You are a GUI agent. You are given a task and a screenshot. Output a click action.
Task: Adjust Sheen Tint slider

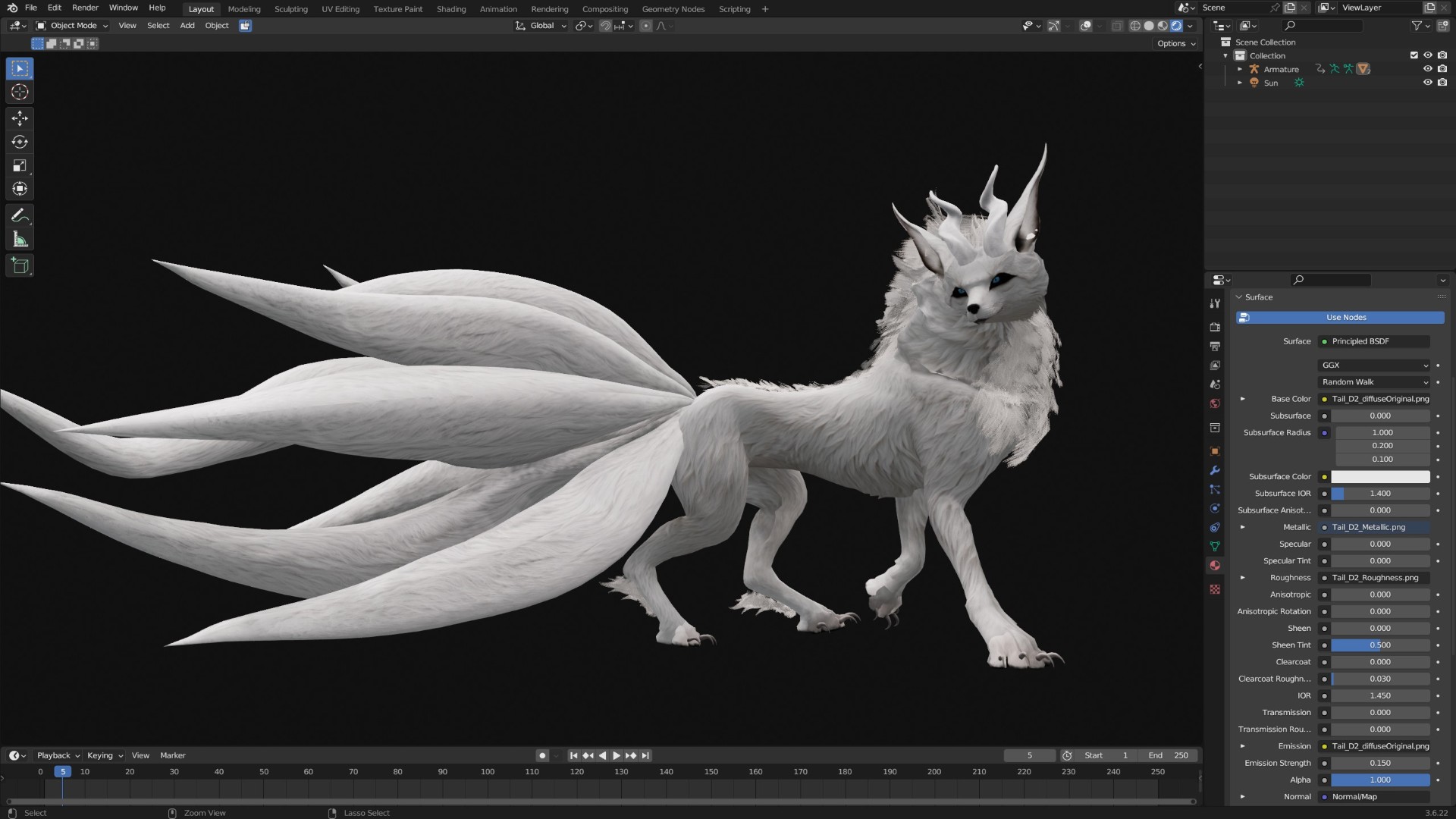1380,645
